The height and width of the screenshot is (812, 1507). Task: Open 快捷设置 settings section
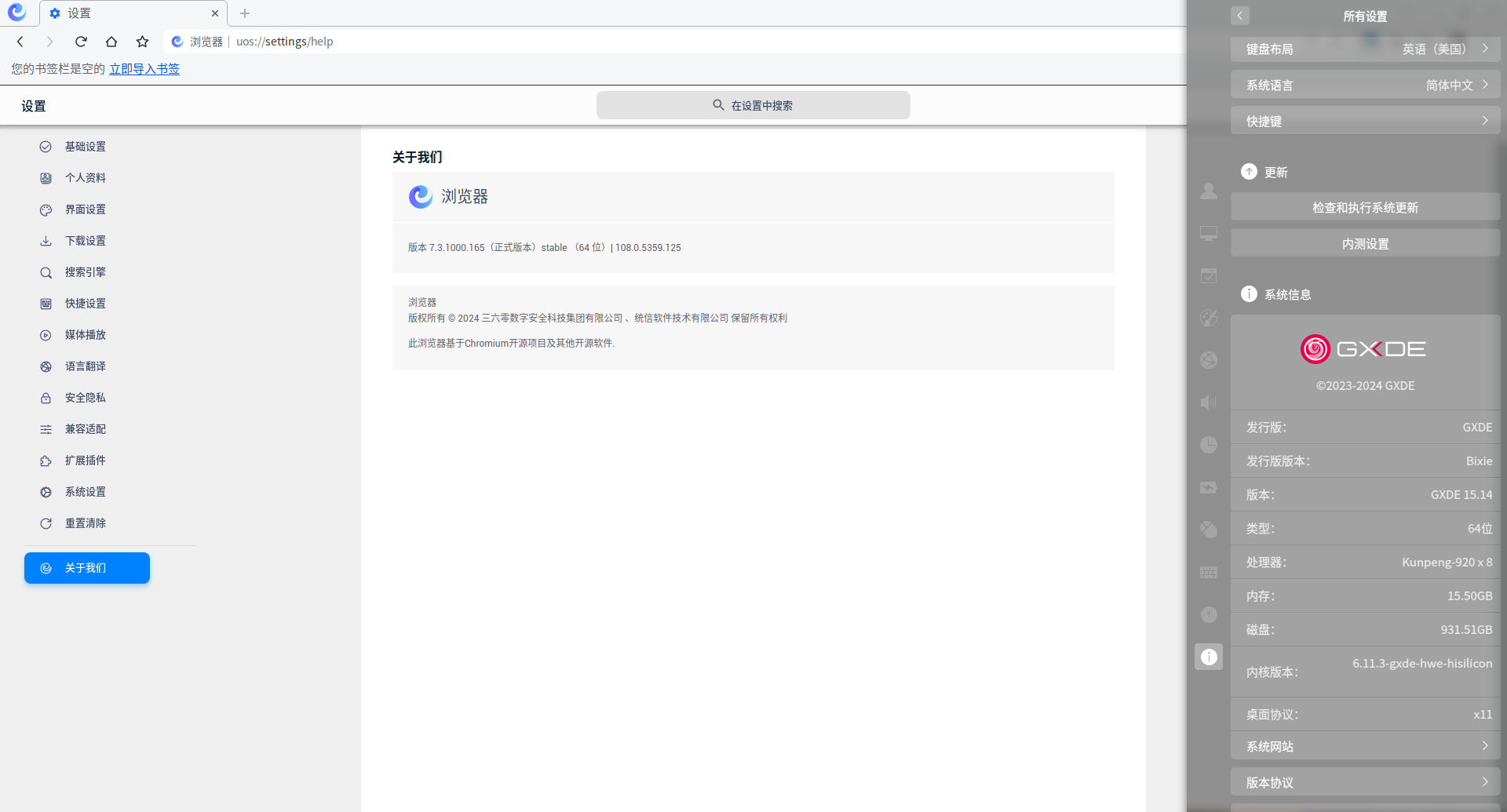[x=86, y=304]
